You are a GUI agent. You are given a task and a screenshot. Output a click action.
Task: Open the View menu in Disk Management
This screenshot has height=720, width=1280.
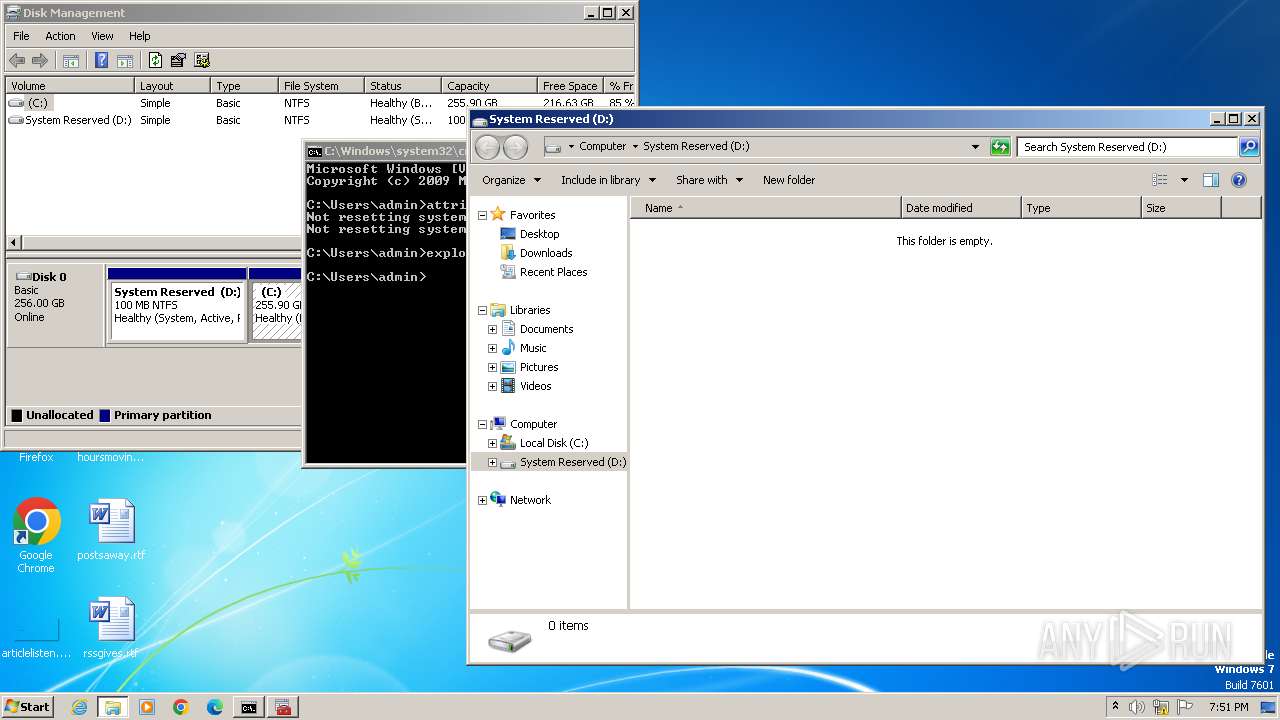pyautogui.click(x=102, y=36)
